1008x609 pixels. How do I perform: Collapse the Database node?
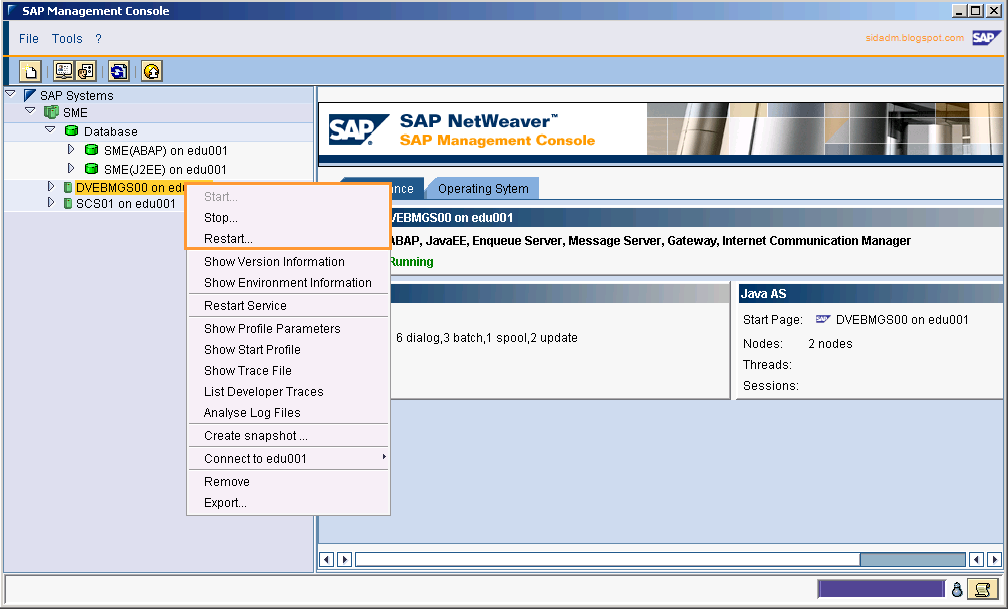(50, 129)
